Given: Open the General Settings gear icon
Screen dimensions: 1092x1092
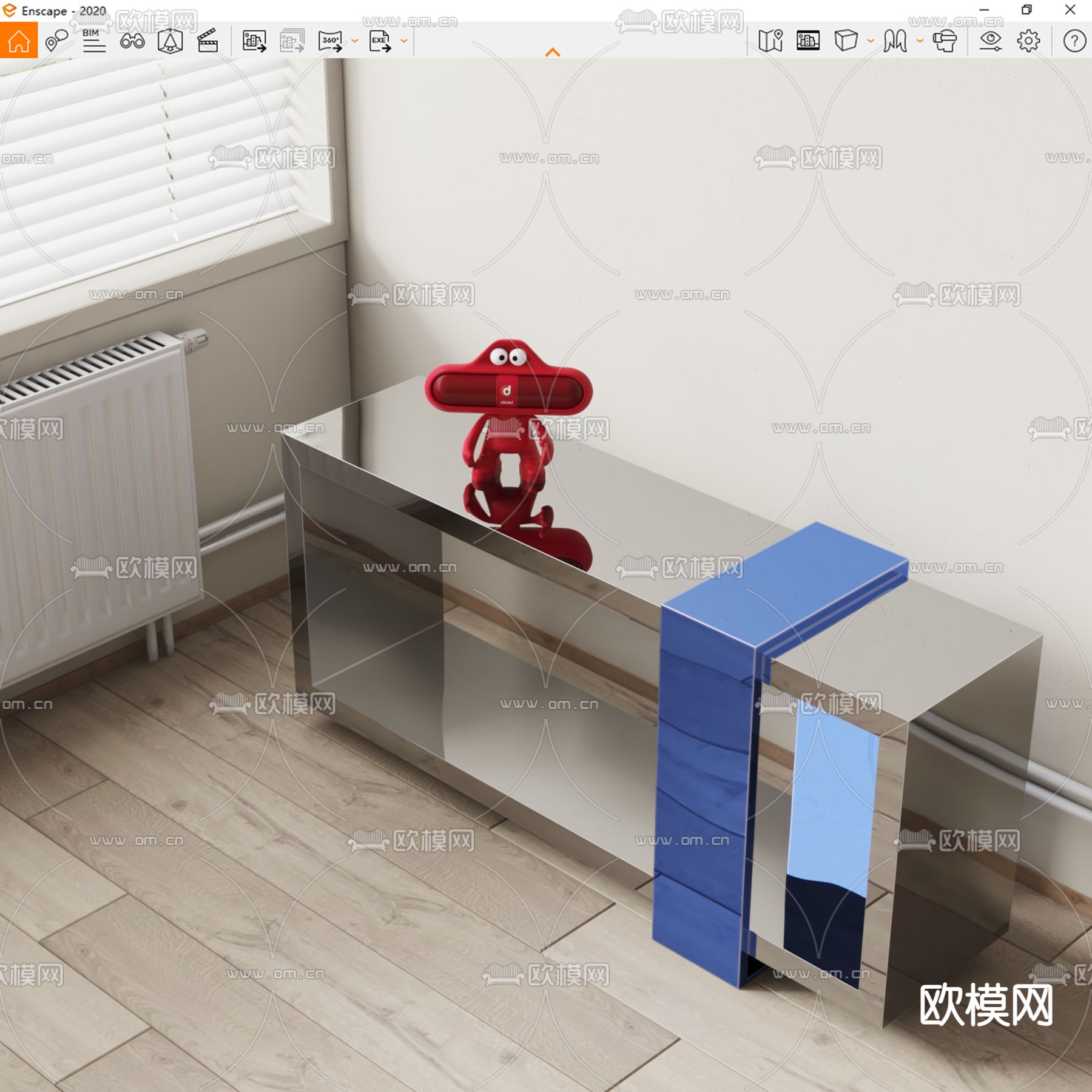Looking at the screenshot, I should tap(1028, 41).
